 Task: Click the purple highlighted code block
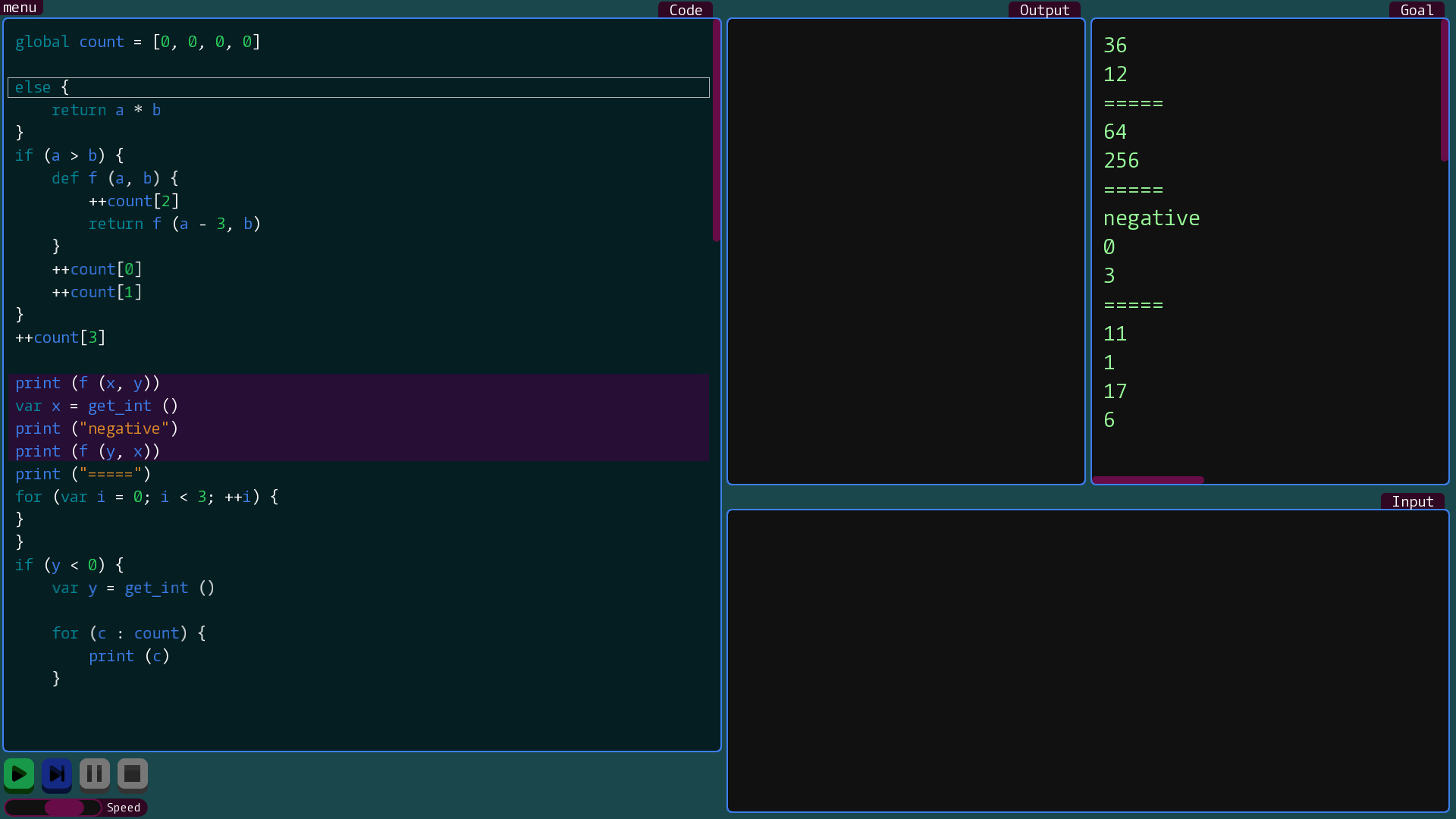[x=356, y=417]
